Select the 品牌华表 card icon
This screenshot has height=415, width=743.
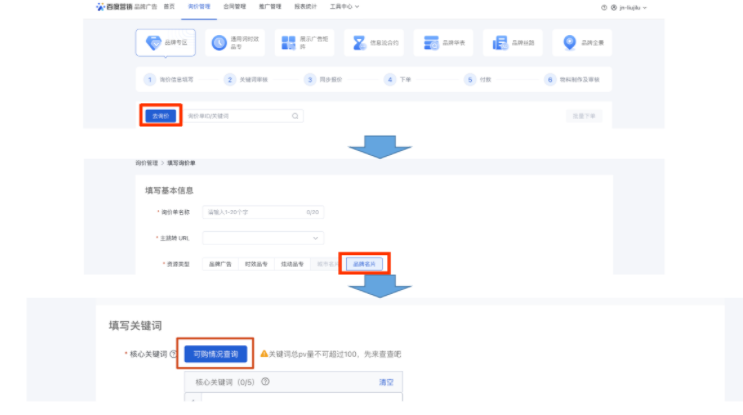point(443,43)
